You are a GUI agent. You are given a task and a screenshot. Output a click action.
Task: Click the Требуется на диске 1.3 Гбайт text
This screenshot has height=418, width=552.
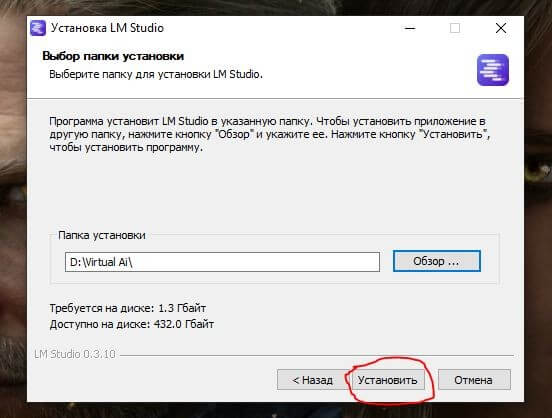click(127, 308)
